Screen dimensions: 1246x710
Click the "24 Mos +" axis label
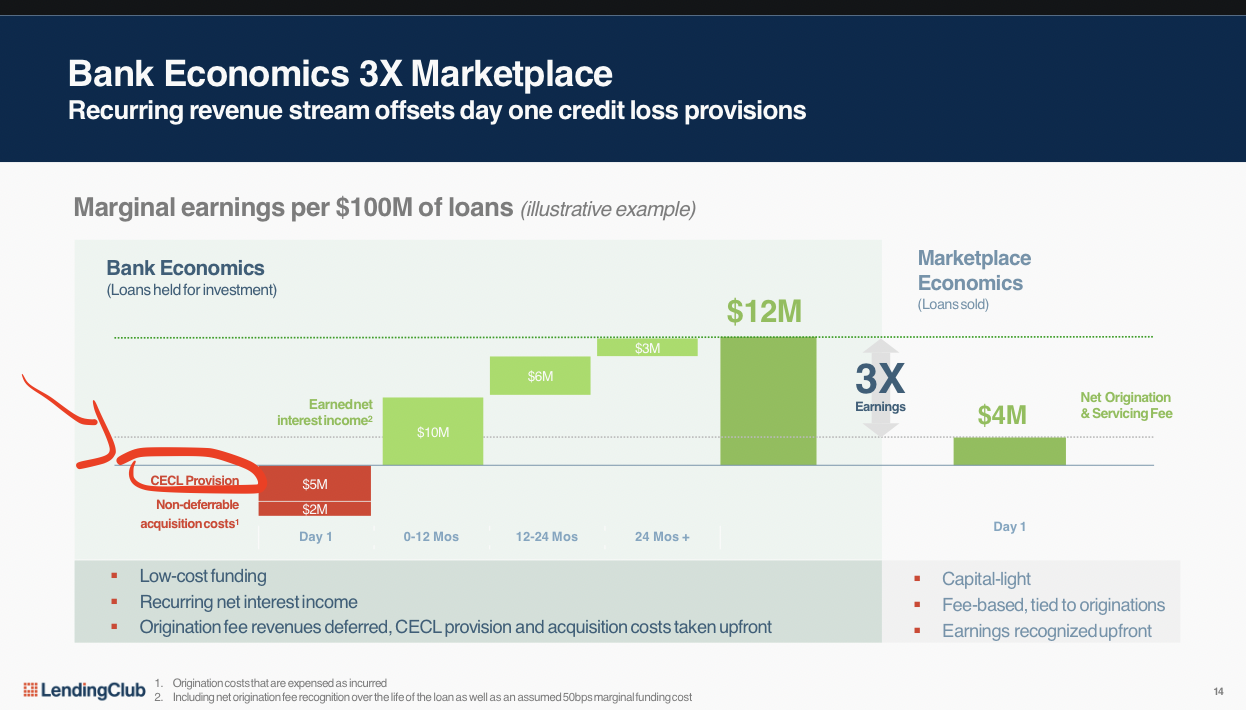662,537
